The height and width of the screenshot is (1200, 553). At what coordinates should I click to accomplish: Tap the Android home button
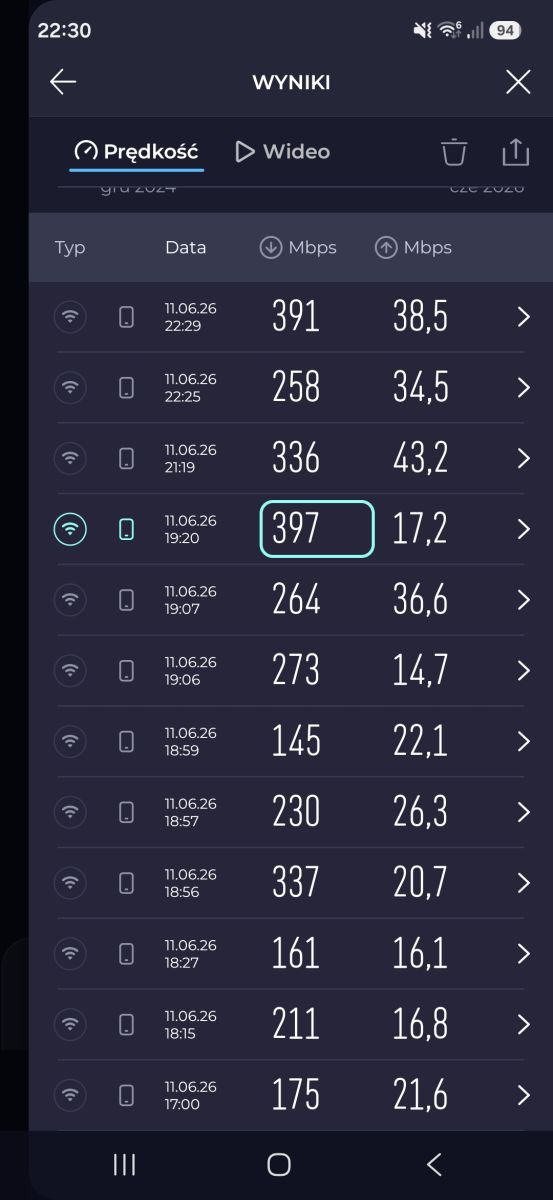pos(279,1164)
